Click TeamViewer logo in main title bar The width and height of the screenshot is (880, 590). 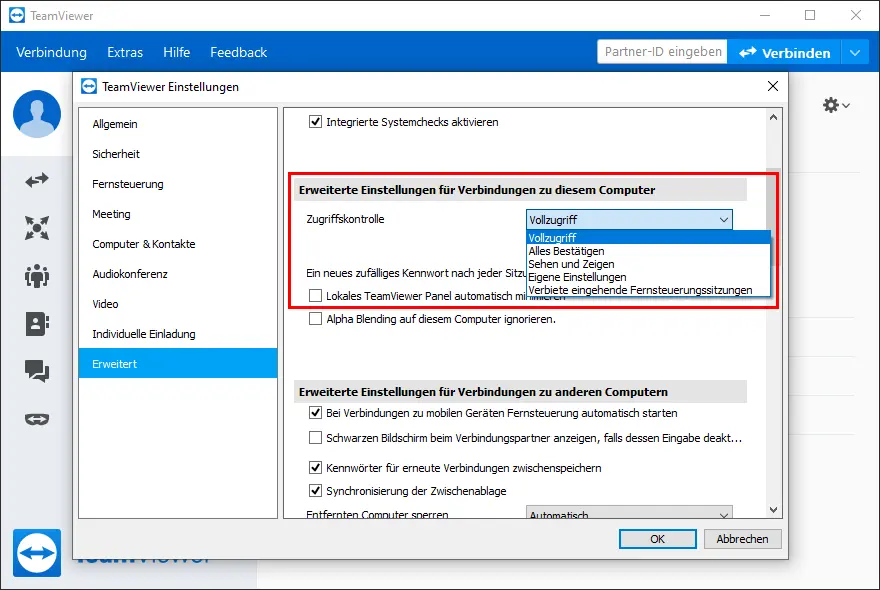point(17,15)
